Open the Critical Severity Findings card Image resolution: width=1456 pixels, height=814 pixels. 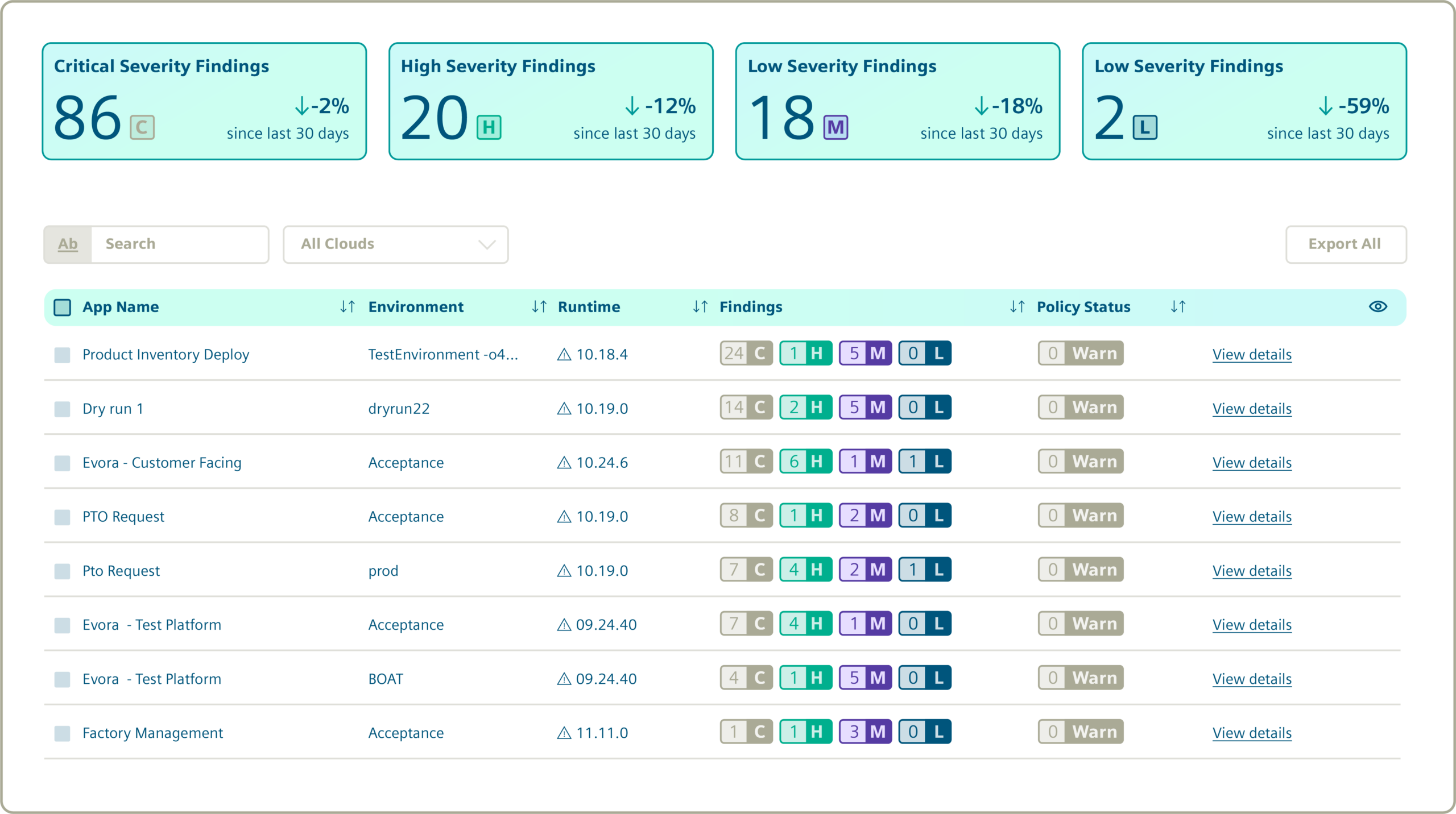coord(204,101)
